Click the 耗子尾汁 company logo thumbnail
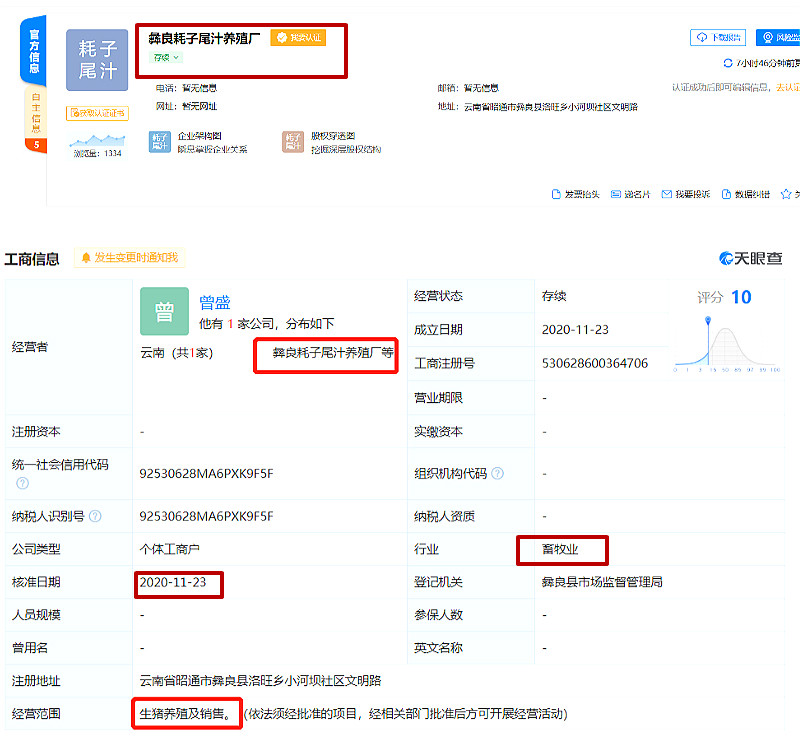Screen dimensions: 800x753 [x=97, y=60]
